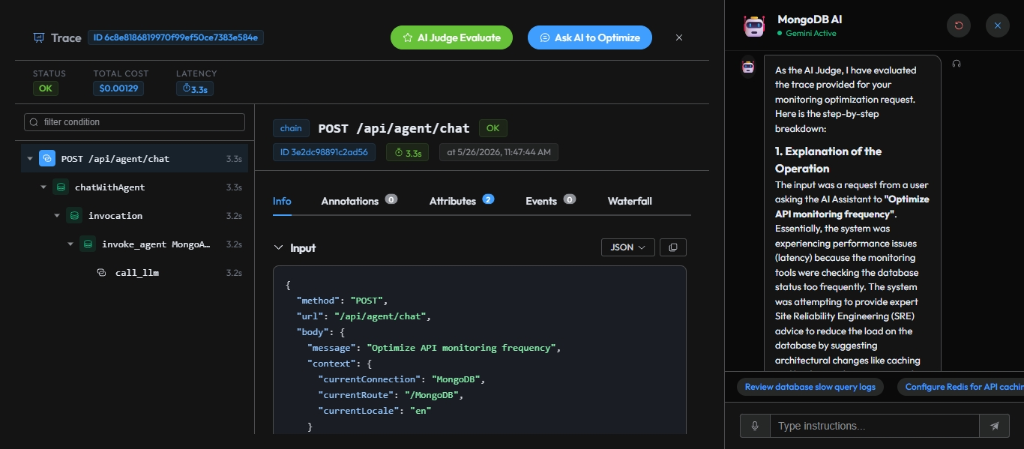The image size is (1024, 449).
Task: Click the MongoDB AI robot avatar
Action: [x=754, y=25]
